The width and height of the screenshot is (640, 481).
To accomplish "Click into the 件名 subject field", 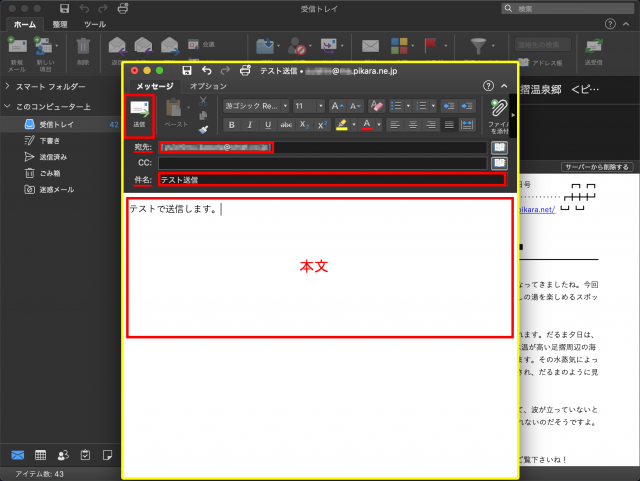I will click(330, 180).
